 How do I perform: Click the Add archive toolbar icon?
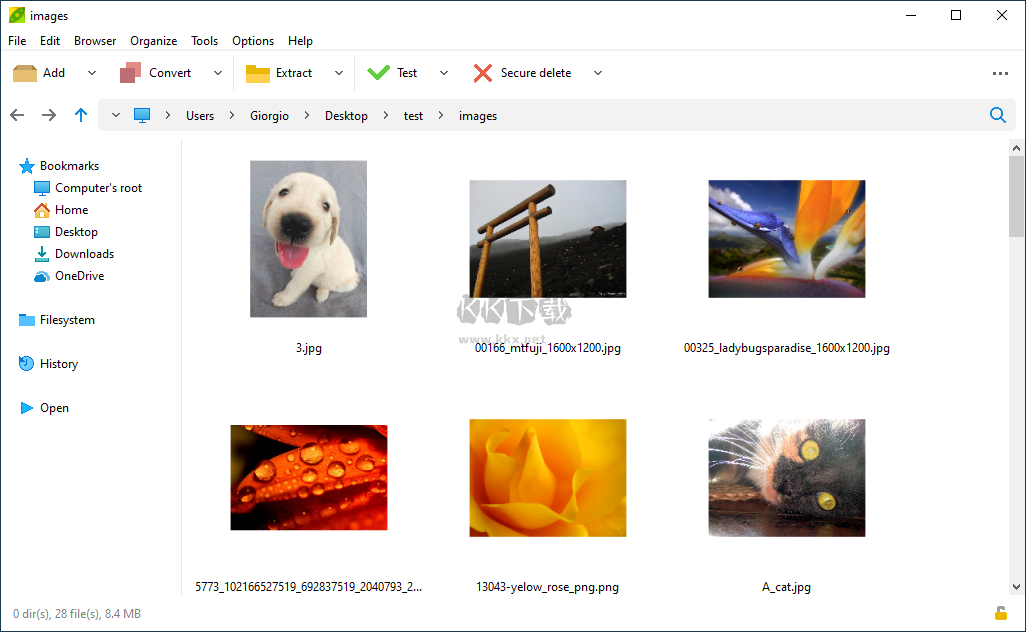(x=25, y=73)
